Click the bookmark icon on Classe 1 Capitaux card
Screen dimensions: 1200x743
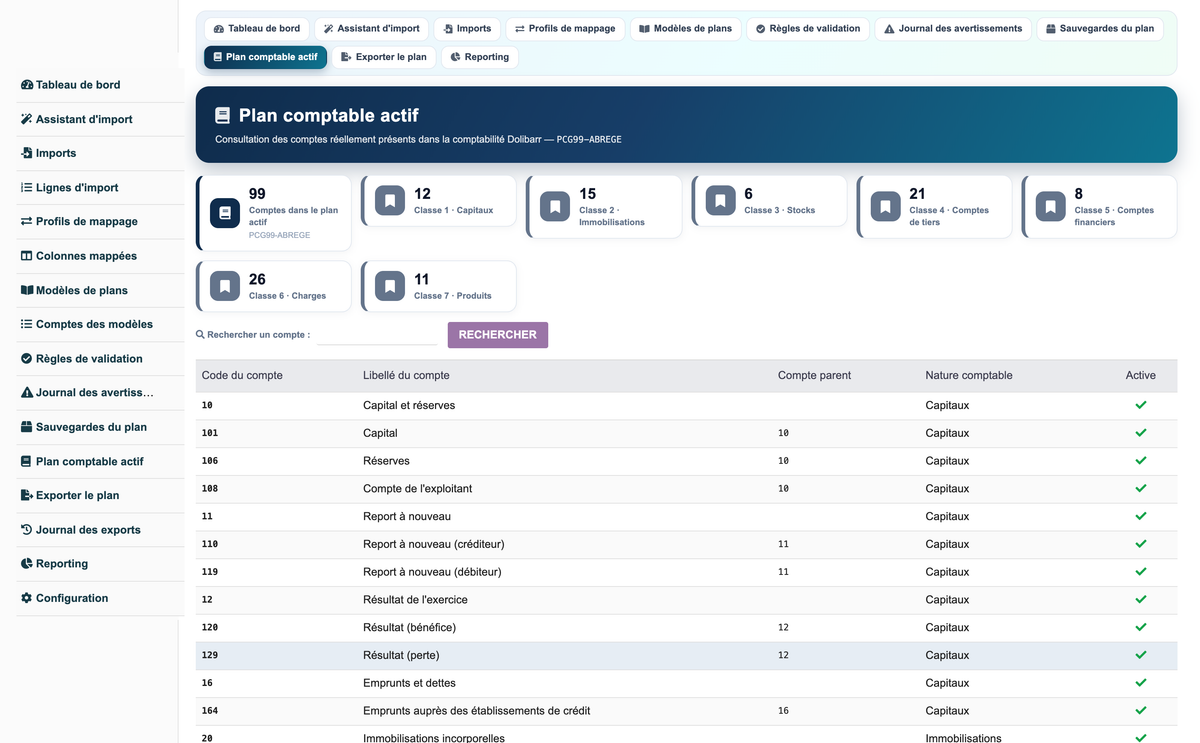(x=390, y=201)
